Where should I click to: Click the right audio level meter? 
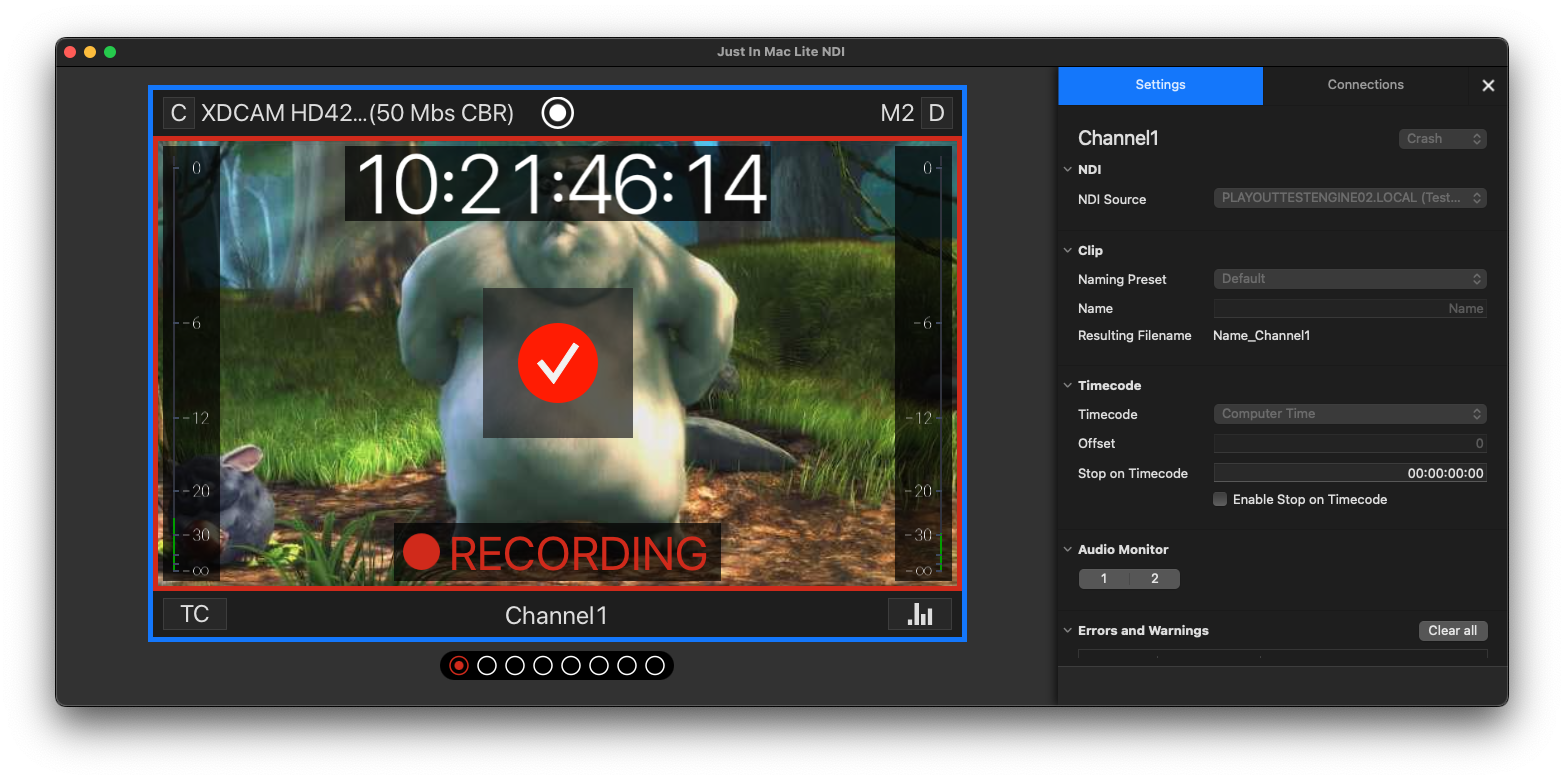(x=923, y=364)
